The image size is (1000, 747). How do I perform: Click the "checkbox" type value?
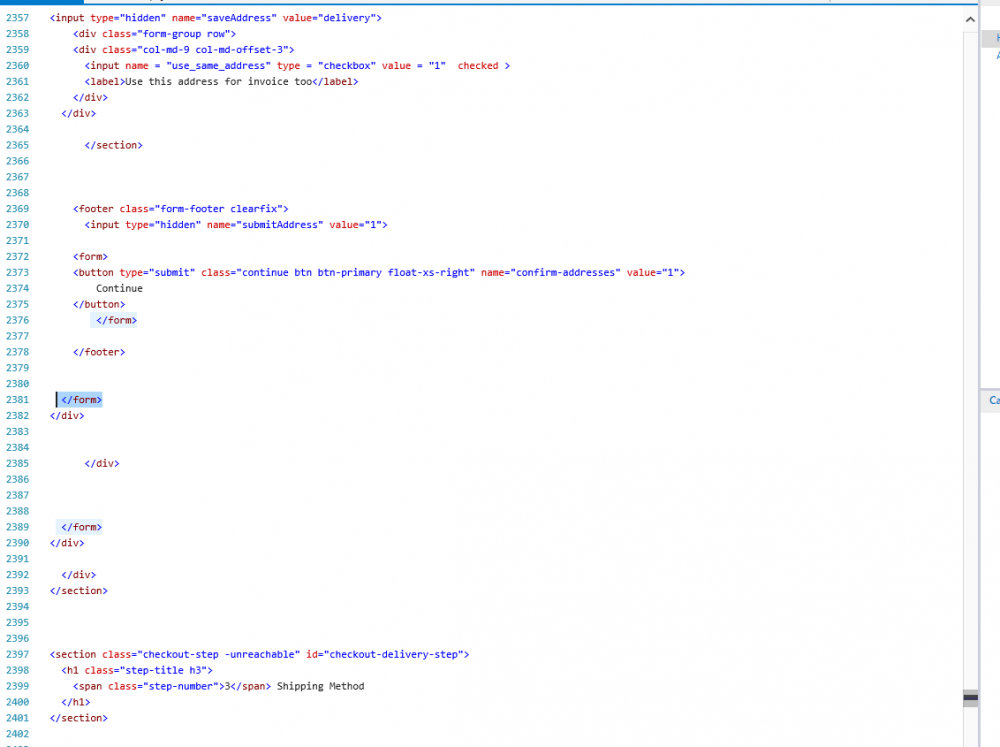point(347,66)
